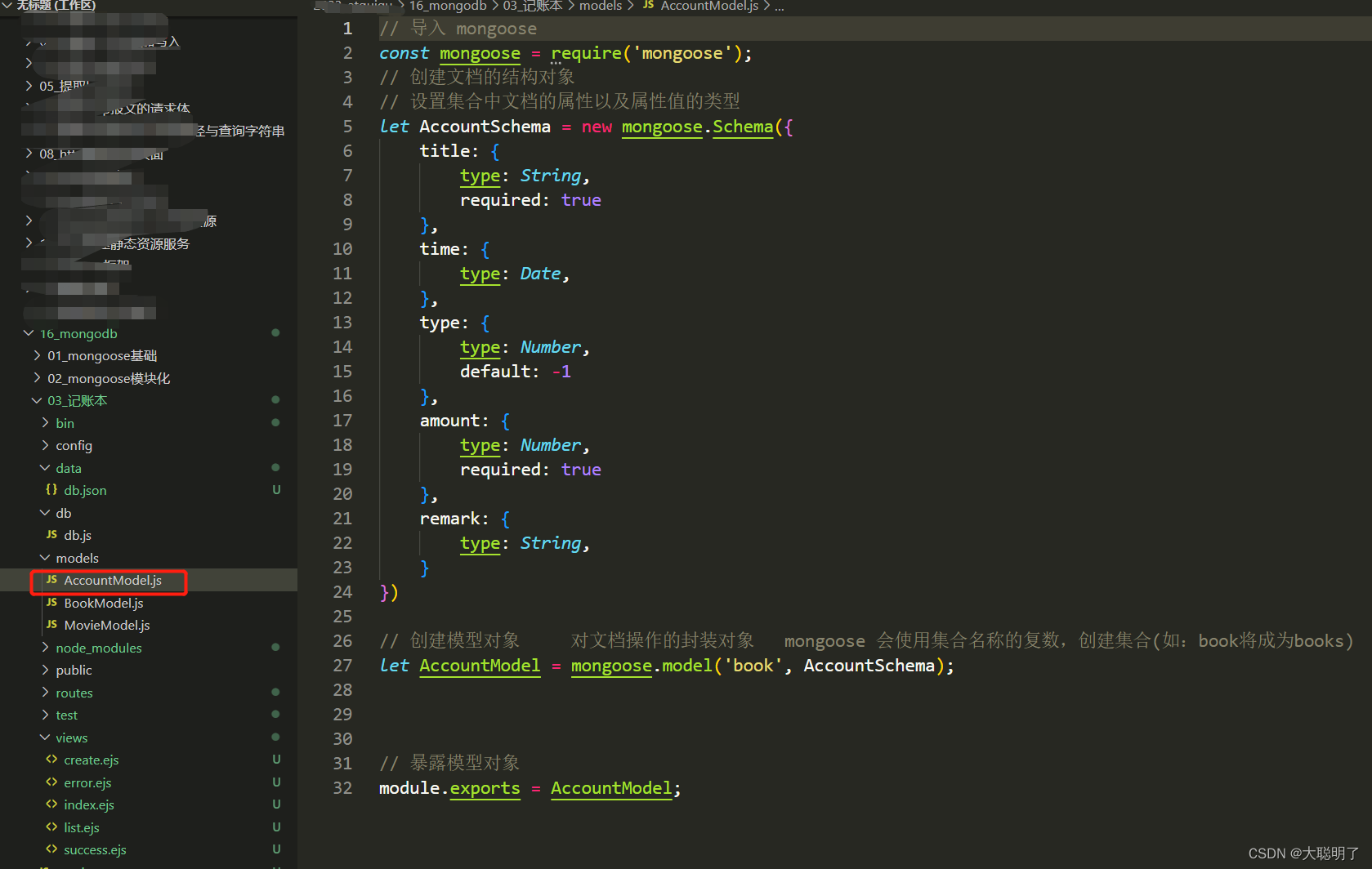Click the JS icon beside AccountModel.js
This screenshot has height=869, width=1372.
point(51,580)
